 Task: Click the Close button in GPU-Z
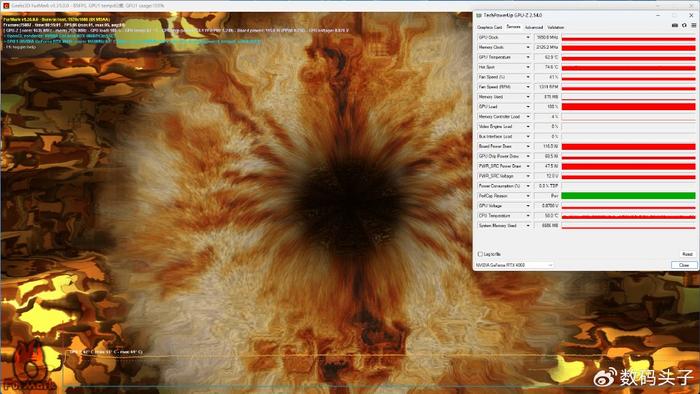(684, 265)
